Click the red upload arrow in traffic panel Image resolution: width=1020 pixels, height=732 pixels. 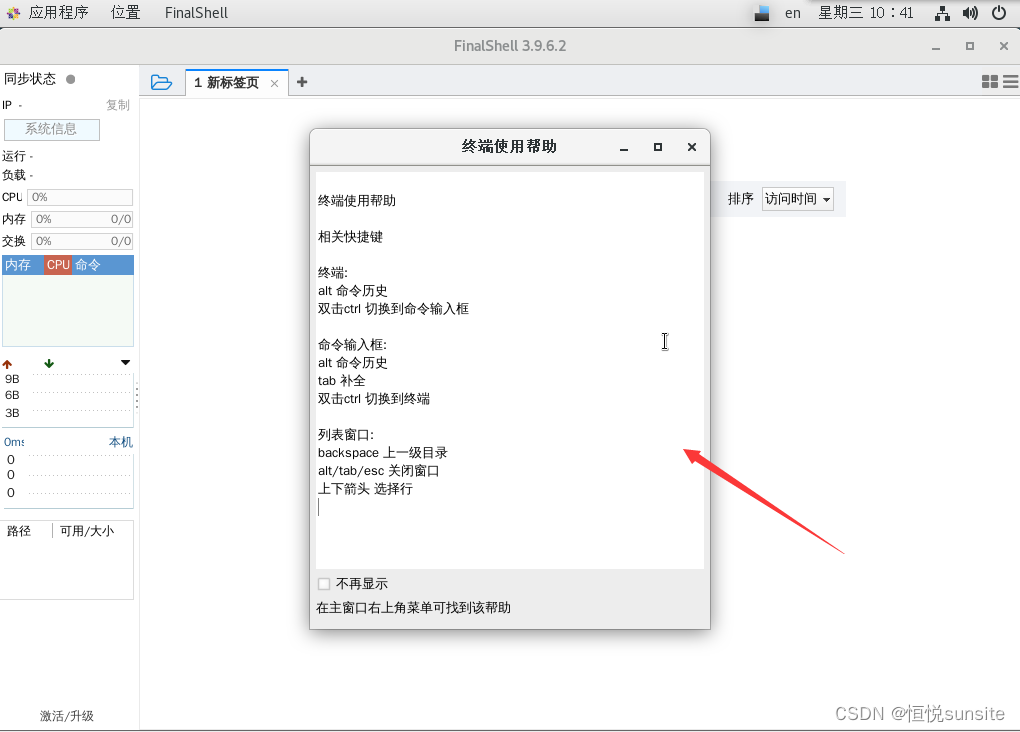click(x=9, y=362)
